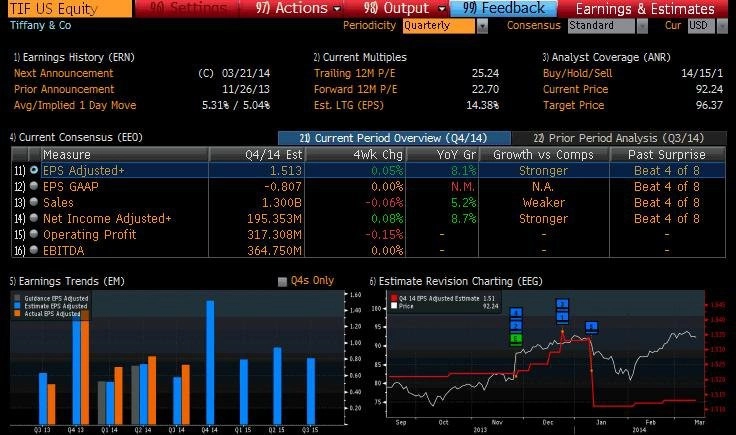Screen dimensions: 736x435
Task: Click the green E earnings marker on the chart
Action: click(x=516, y=339)
